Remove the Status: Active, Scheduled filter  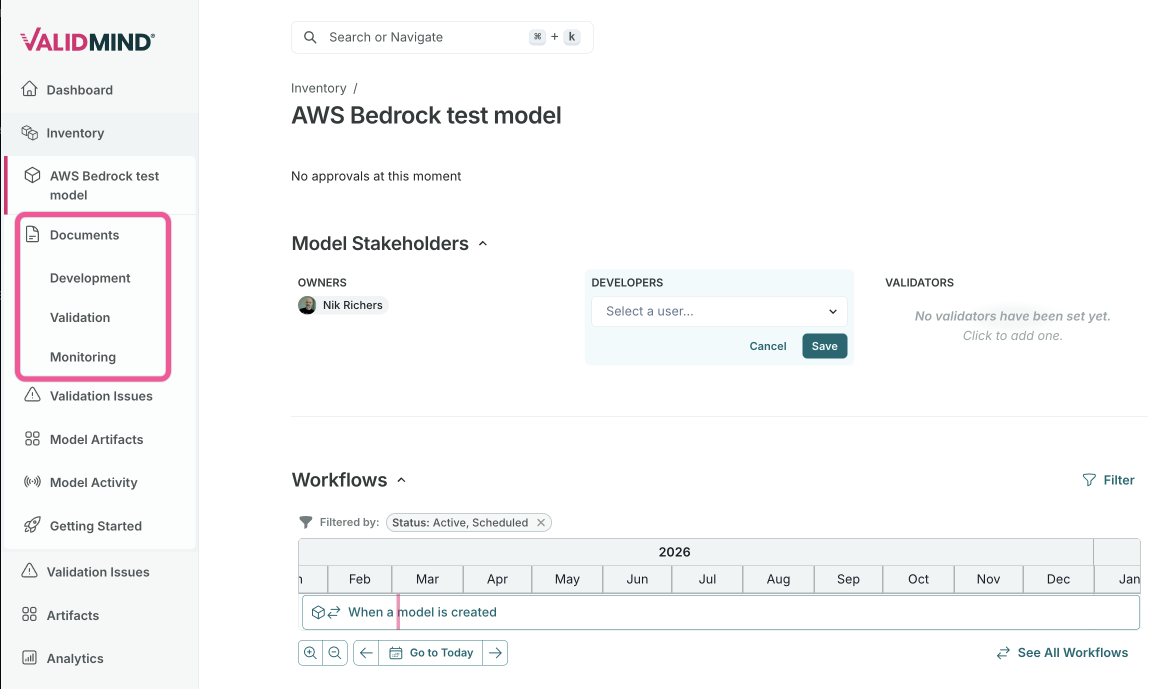541,523
